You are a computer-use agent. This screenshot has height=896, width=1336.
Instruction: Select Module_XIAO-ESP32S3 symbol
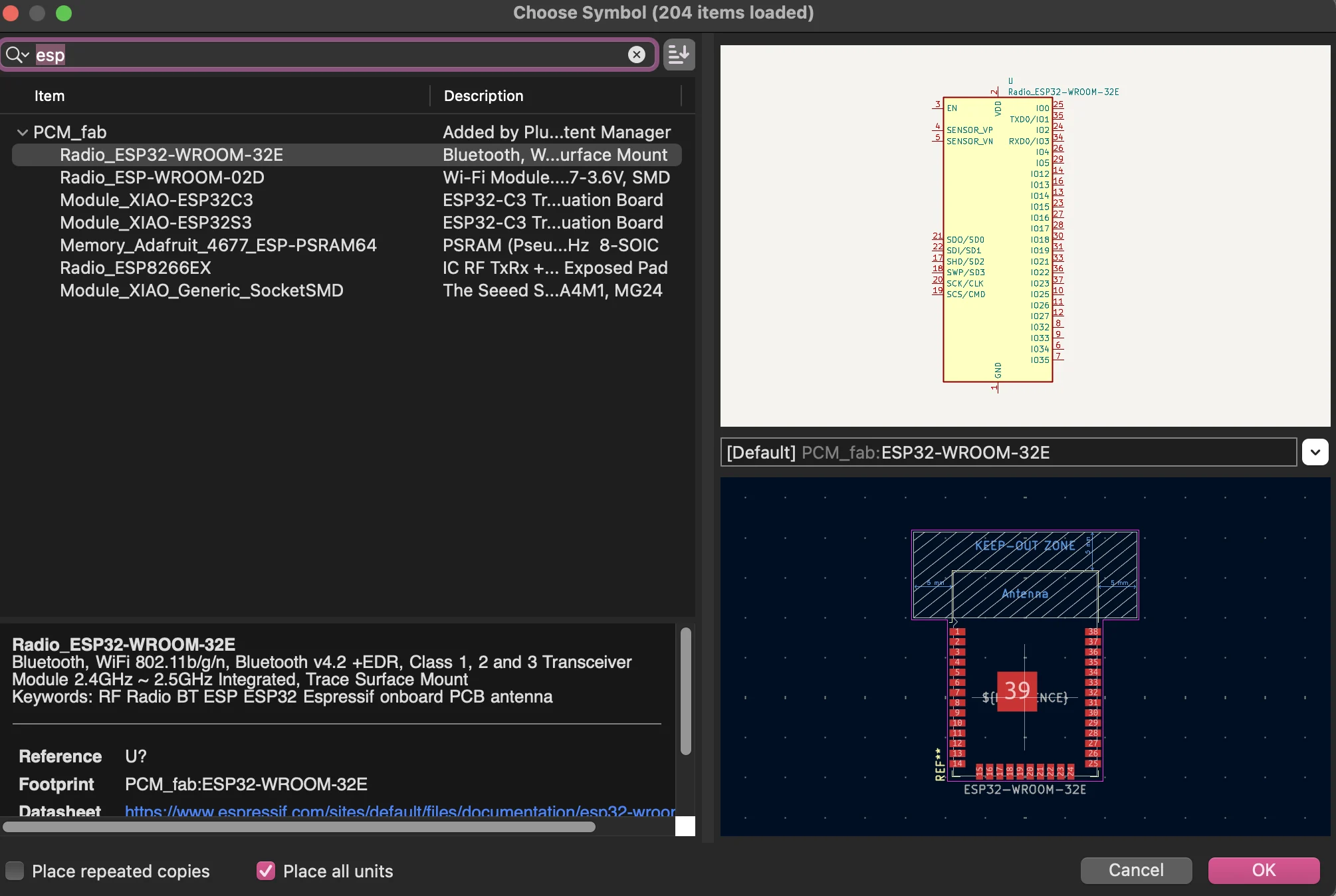pos(346,223)
